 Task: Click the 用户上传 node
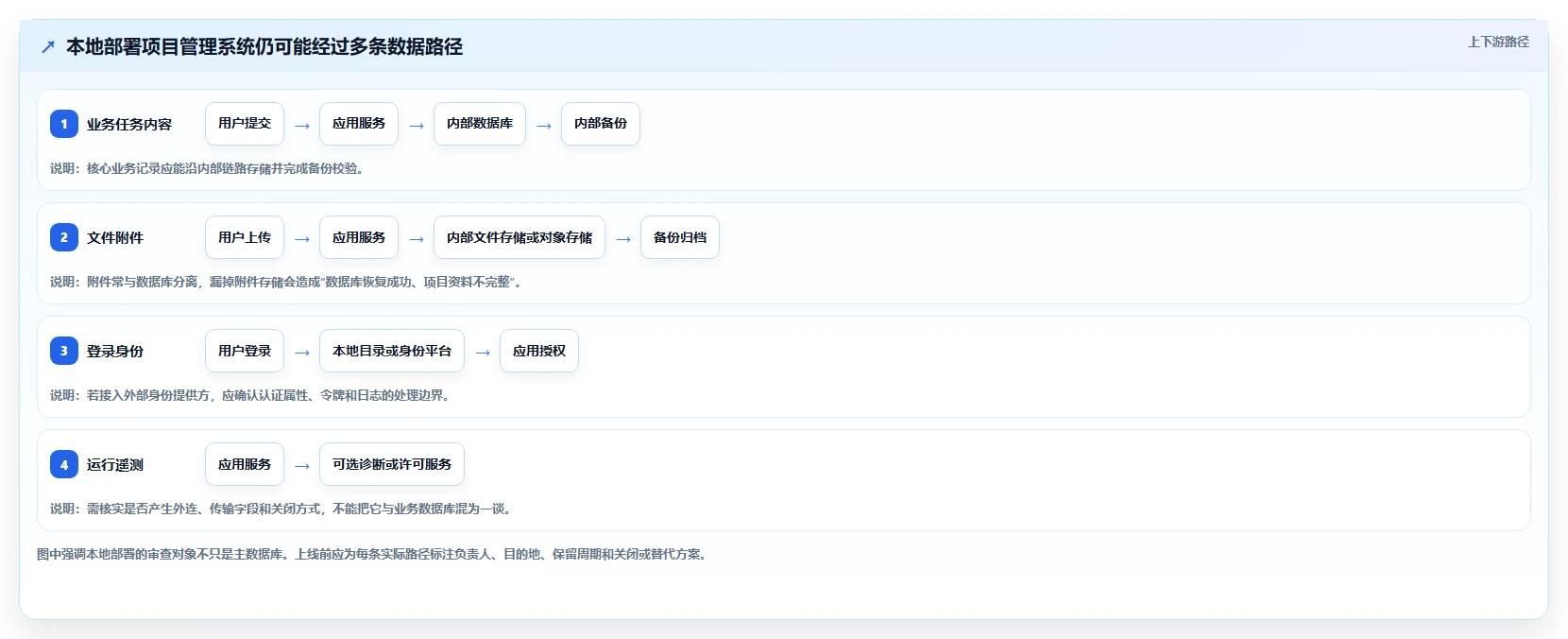(x=245, y=237)
